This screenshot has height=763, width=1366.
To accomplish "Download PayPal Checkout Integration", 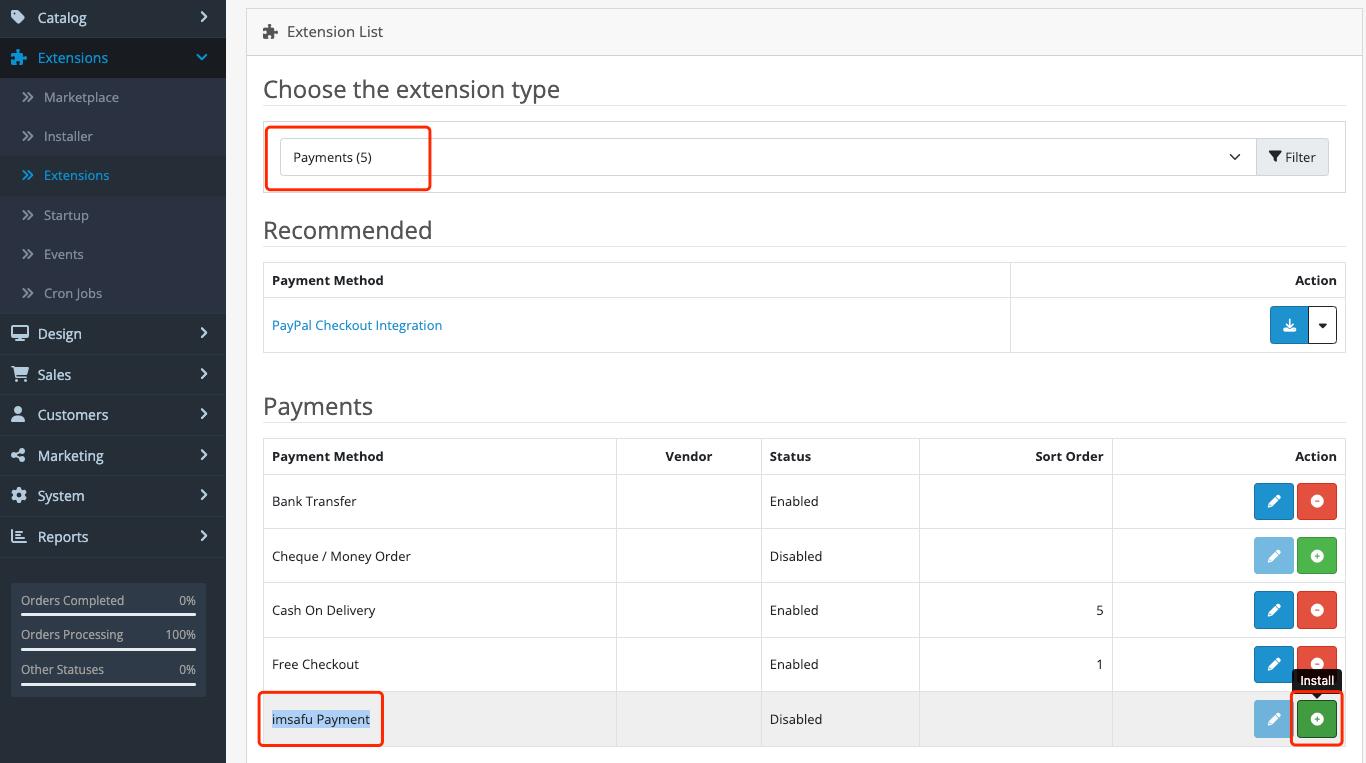I will click(x=1289, y=324).
